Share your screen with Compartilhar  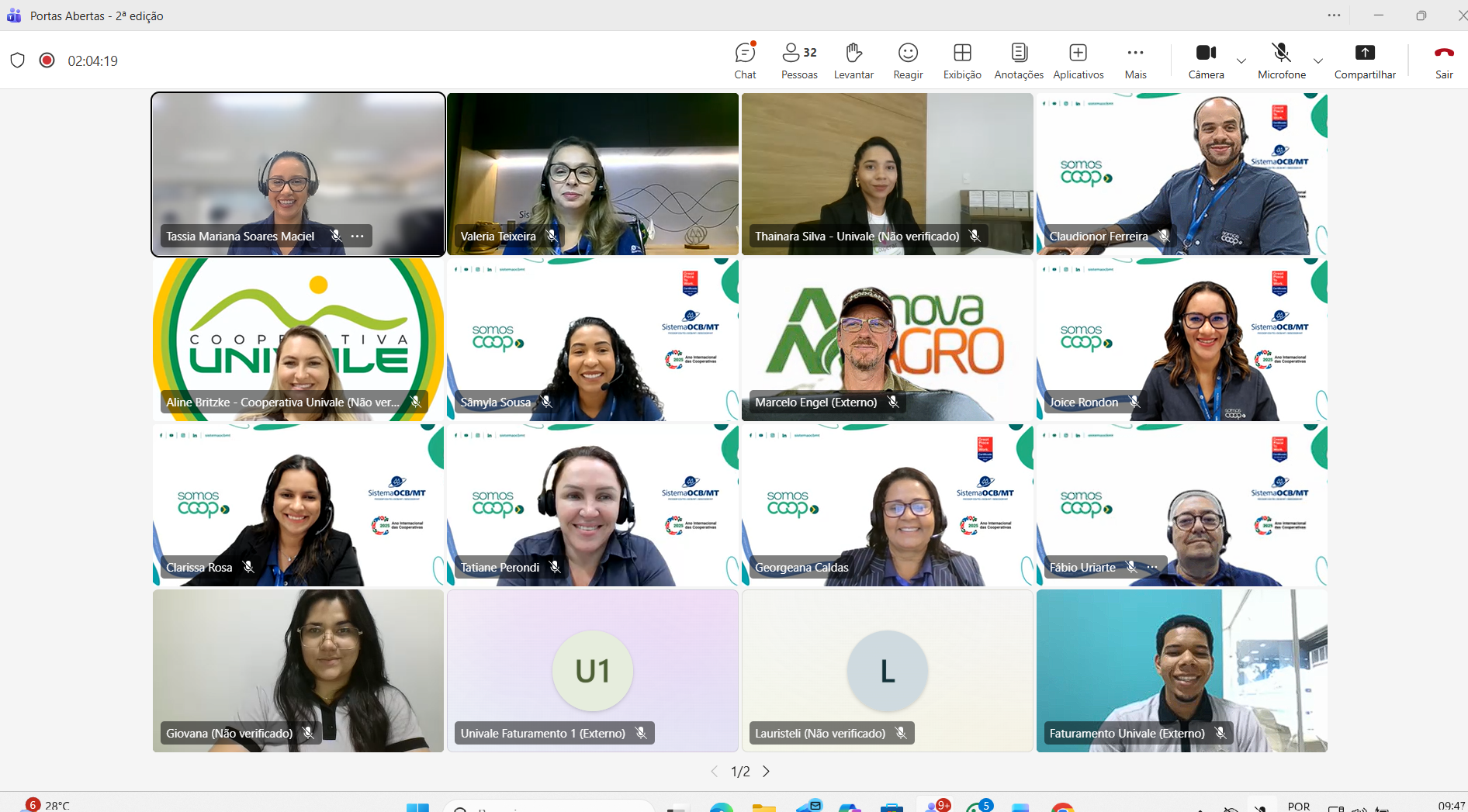pyautogui.click(x=1365, y=60)
